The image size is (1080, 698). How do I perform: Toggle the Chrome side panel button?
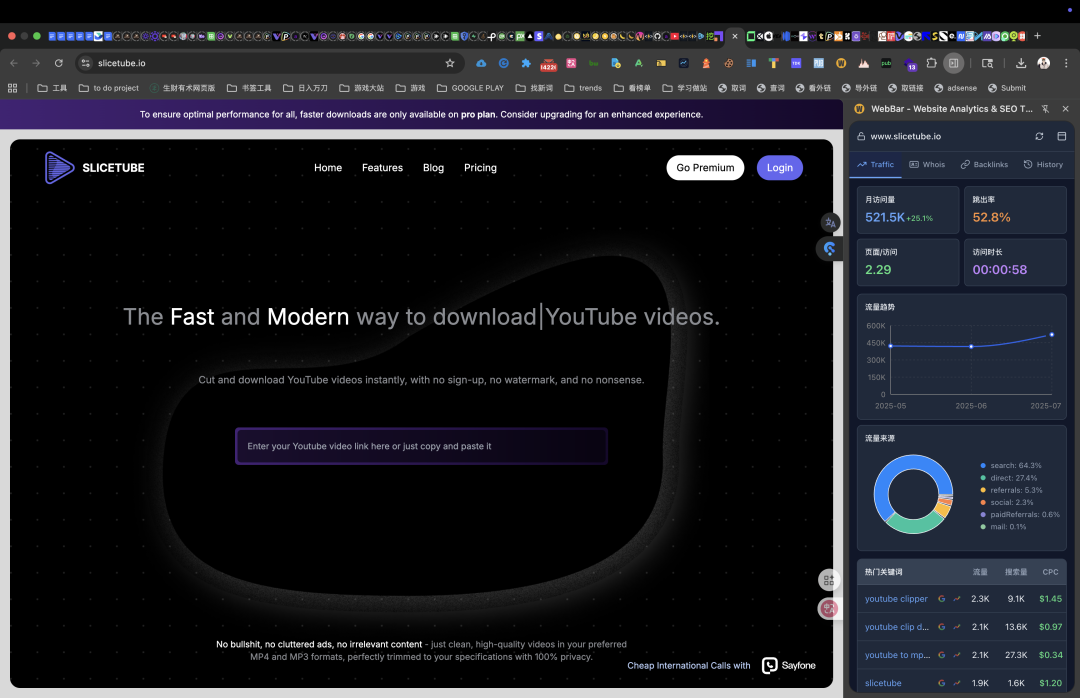(x=953, y=63)
